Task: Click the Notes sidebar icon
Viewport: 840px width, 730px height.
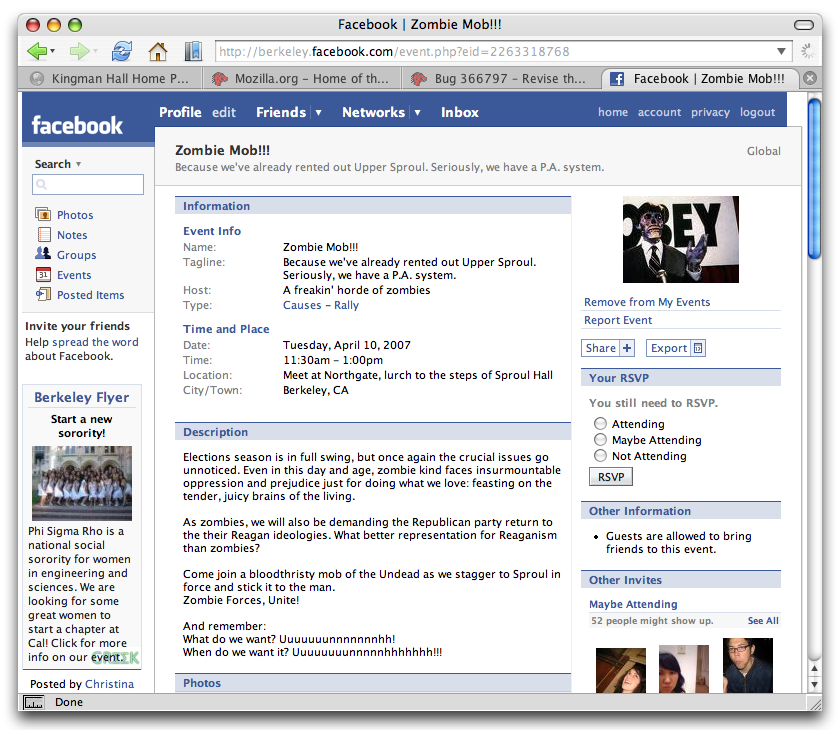Action: [x=44, y=235]
